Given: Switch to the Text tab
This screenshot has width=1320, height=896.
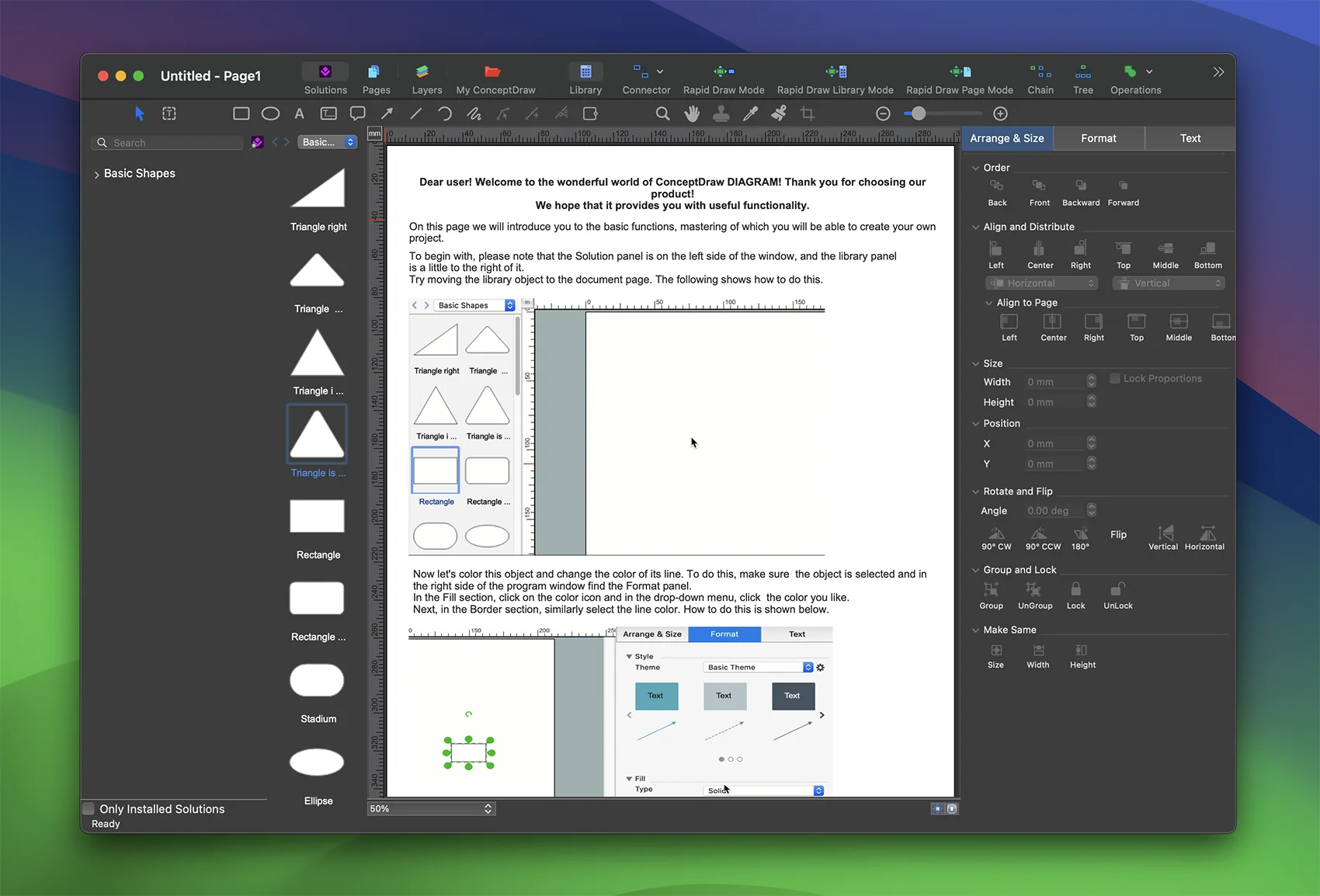Looking at the screenshot, I should point(1190,138).
